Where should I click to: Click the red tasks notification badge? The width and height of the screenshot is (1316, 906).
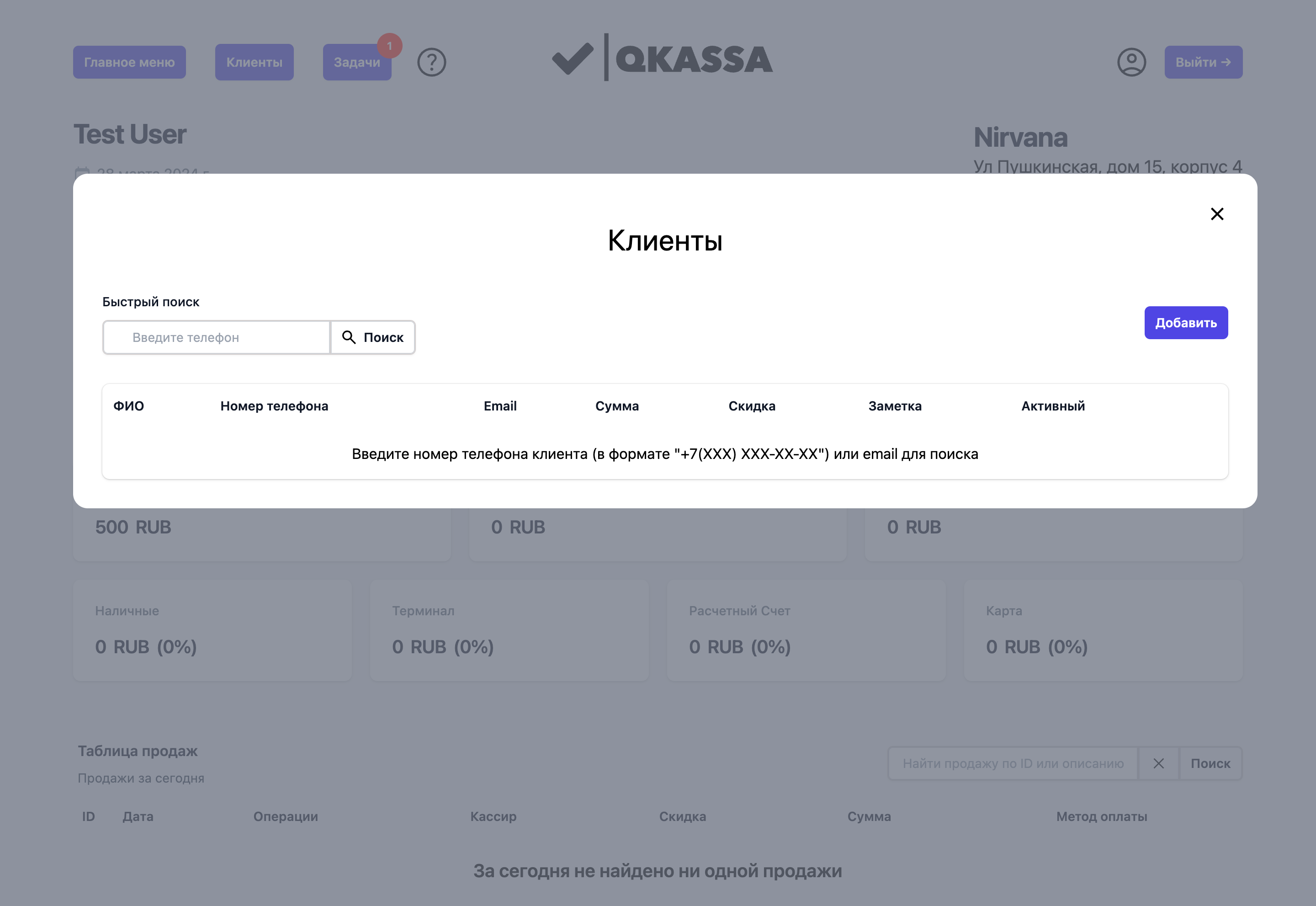tap(390, 46)
